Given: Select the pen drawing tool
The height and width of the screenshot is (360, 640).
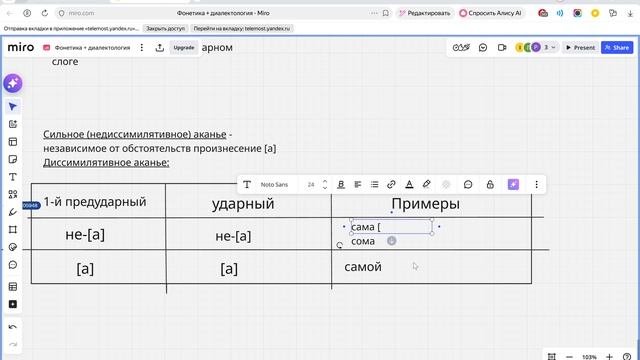Looking at the screenshot, I should [x=13, y=212].
